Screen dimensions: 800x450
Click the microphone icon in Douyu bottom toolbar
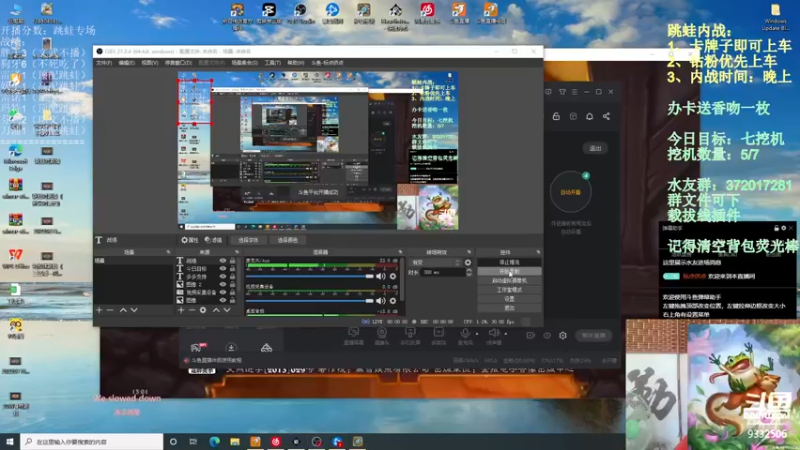click(x=465, y=333)
